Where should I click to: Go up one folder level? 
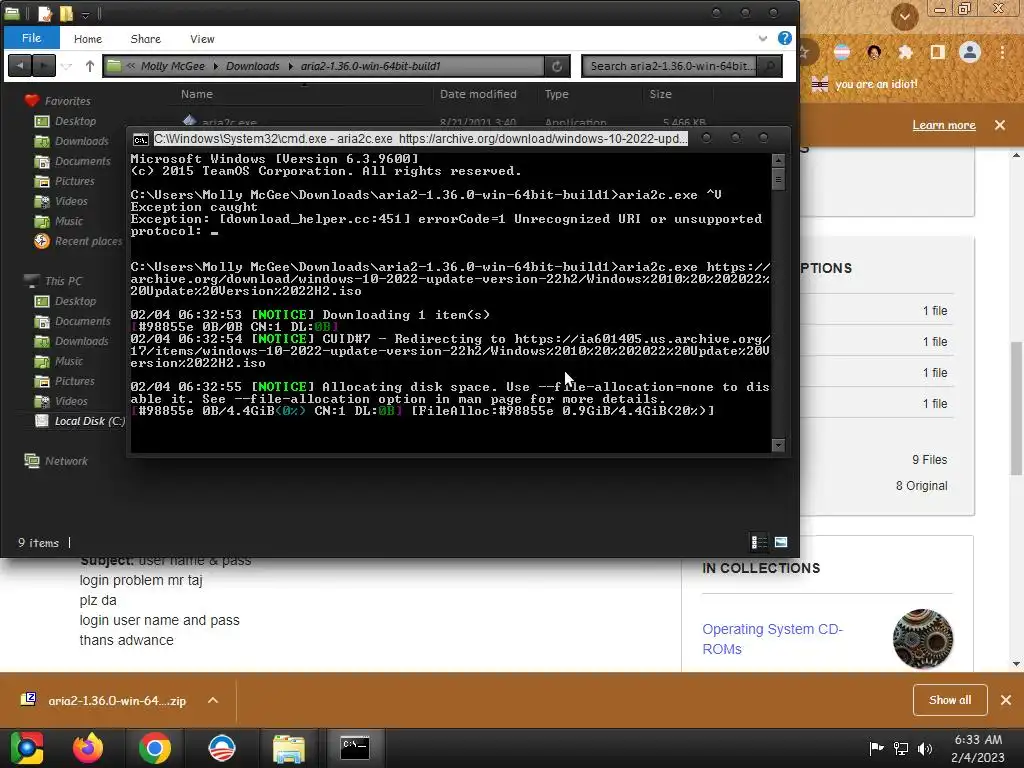89,66
